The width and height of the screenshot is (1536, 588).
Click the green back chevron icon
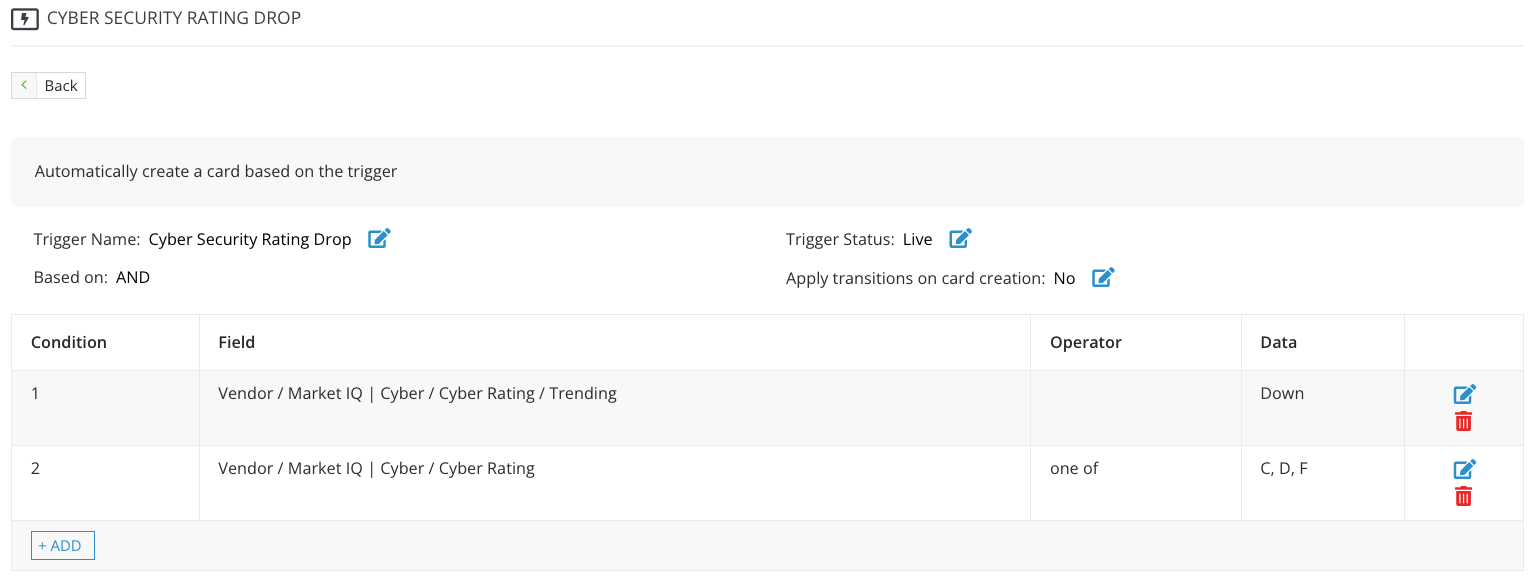tap(24, 84)
